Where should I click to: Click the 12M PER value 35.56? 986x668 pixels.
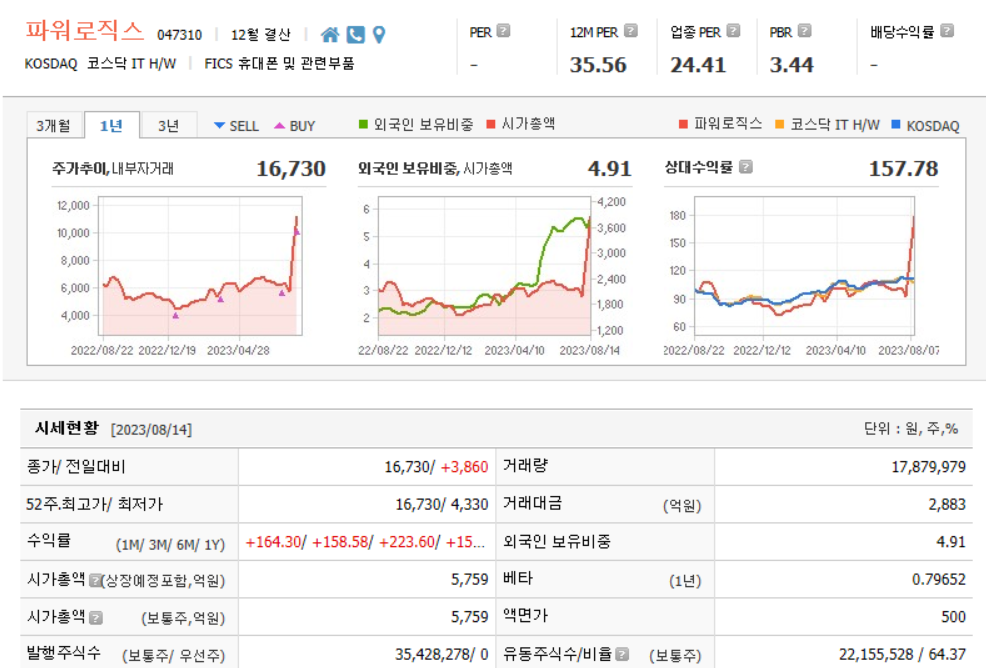click(598, 65)
